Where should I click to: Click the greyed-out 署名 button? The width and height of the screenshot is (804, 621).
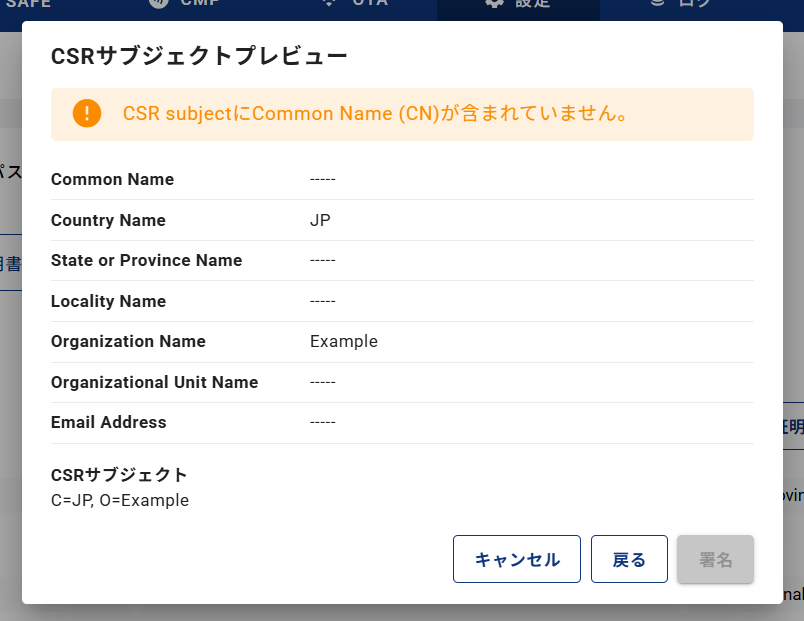pyautogui.click(x=715, y=559)
